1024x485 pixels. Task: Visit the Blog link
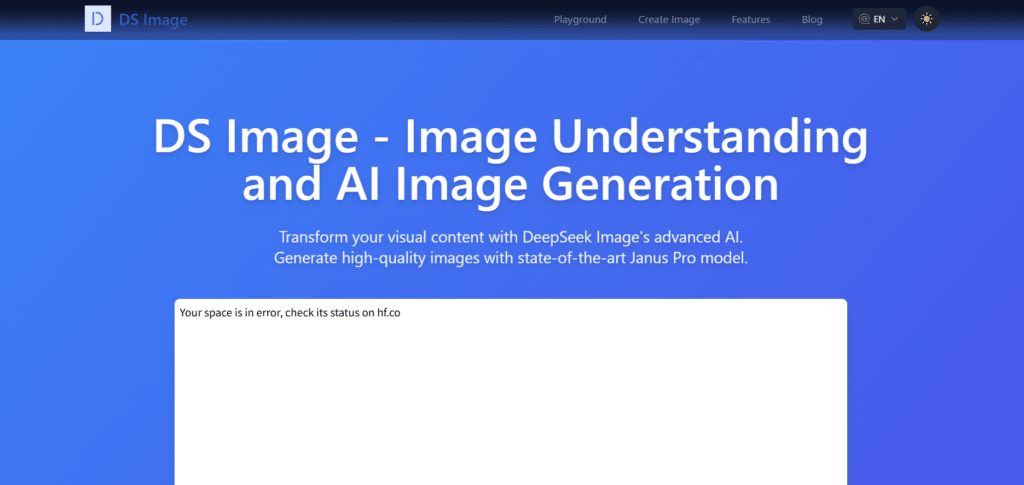click(812, 19)
